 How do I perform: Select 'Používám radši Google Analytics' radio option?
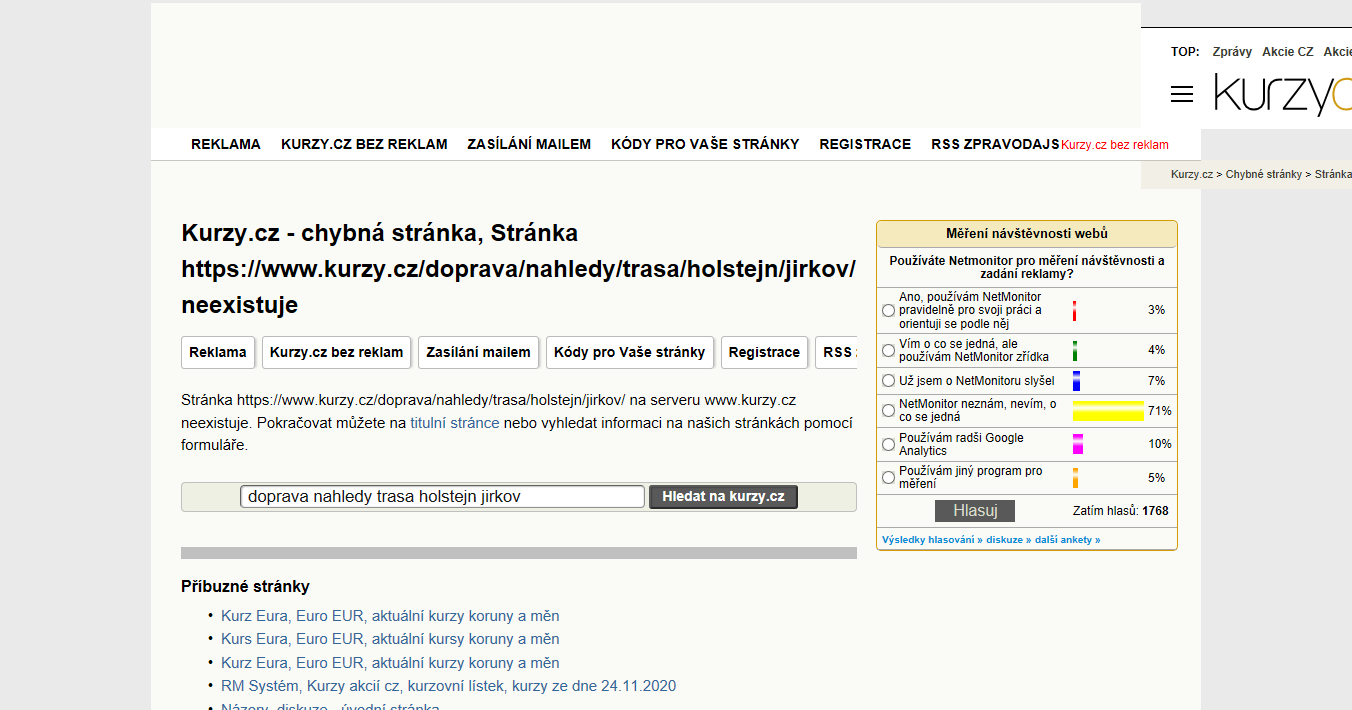pos(888,444)
